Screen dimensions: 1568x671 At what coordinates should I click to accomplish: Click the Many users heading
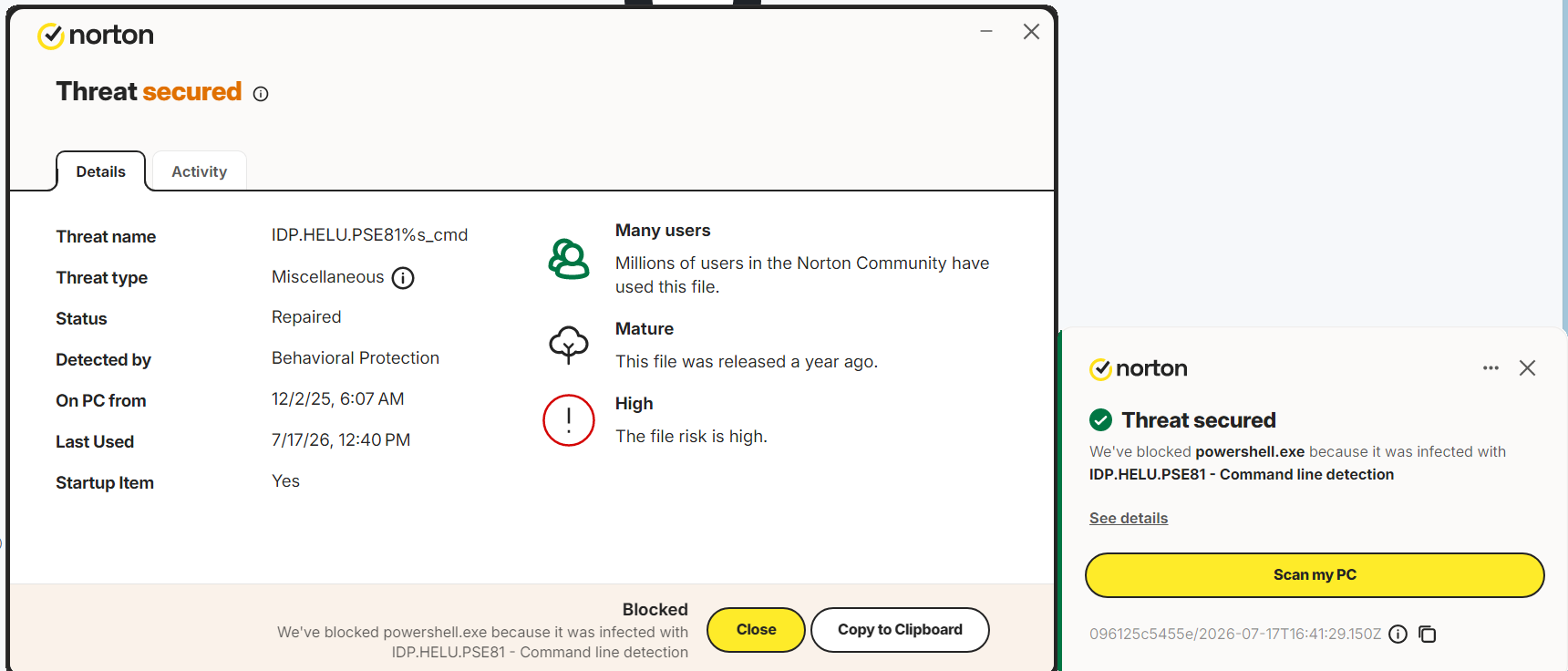click(663, 231)
